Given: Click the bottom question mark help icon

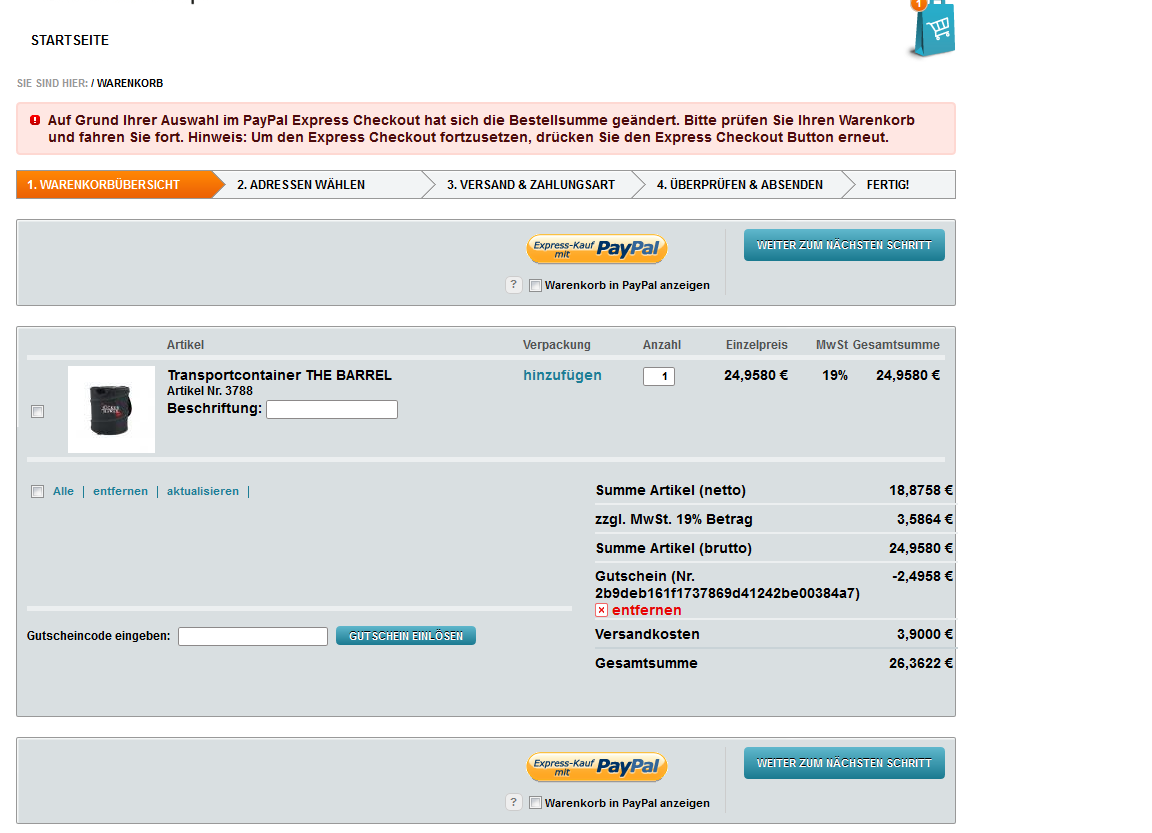Looking at the screenshot, I should 514,802.
